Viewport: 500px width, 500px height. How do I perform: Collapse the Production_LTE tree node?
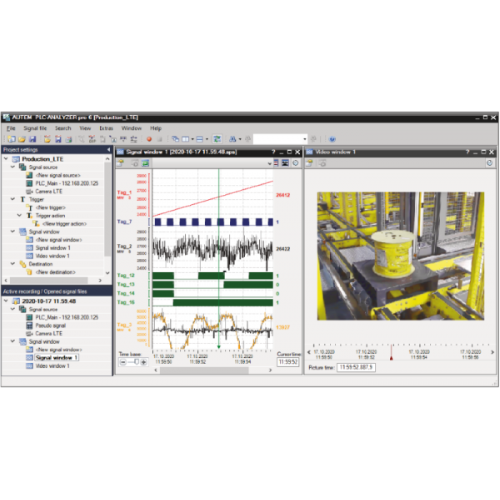pyautogui.click(x=6, y=159)
